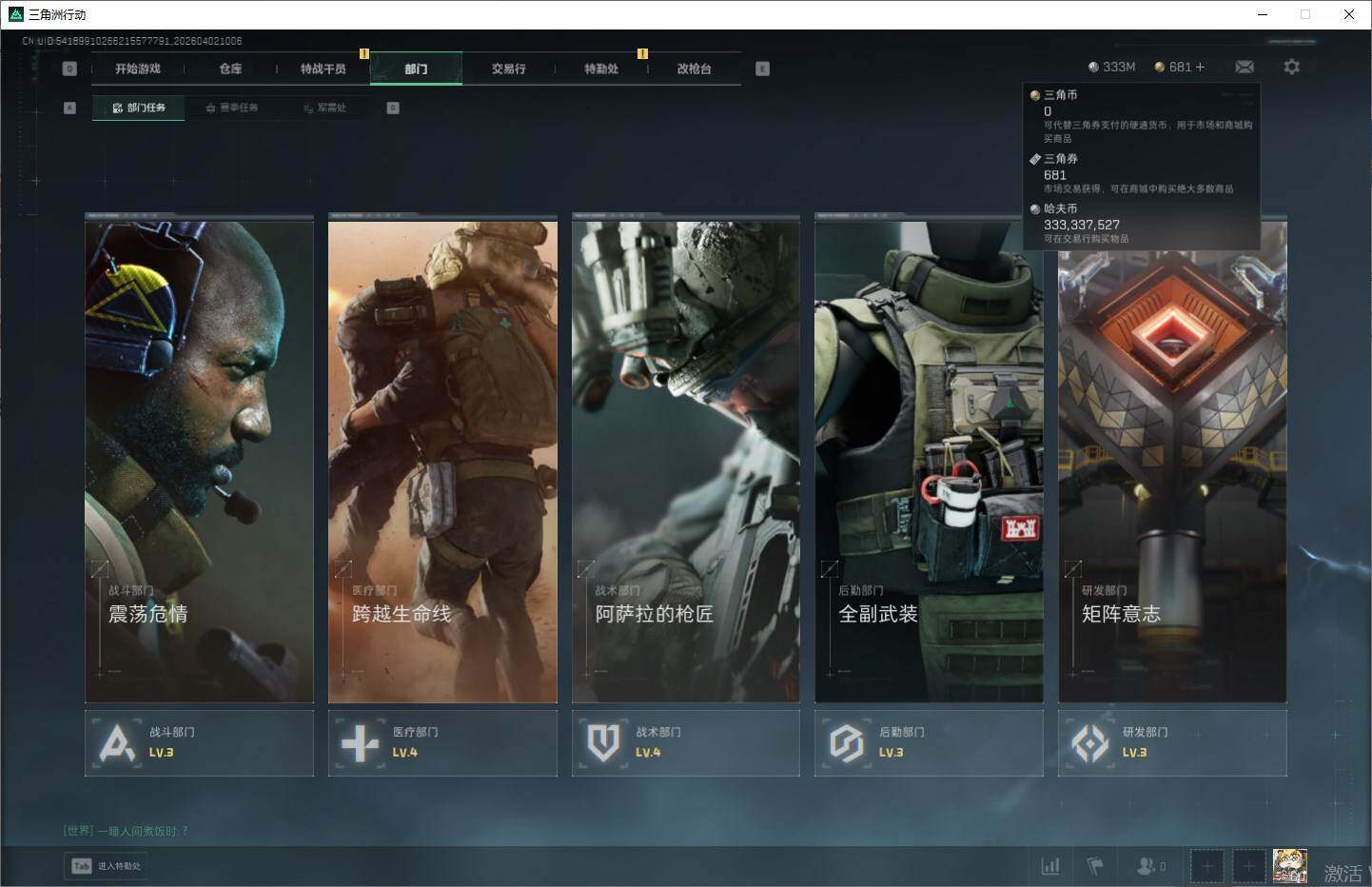Click the 后勤部门 department logo icon
This screenshot has height=887, width=1372.
pos(846,743)
